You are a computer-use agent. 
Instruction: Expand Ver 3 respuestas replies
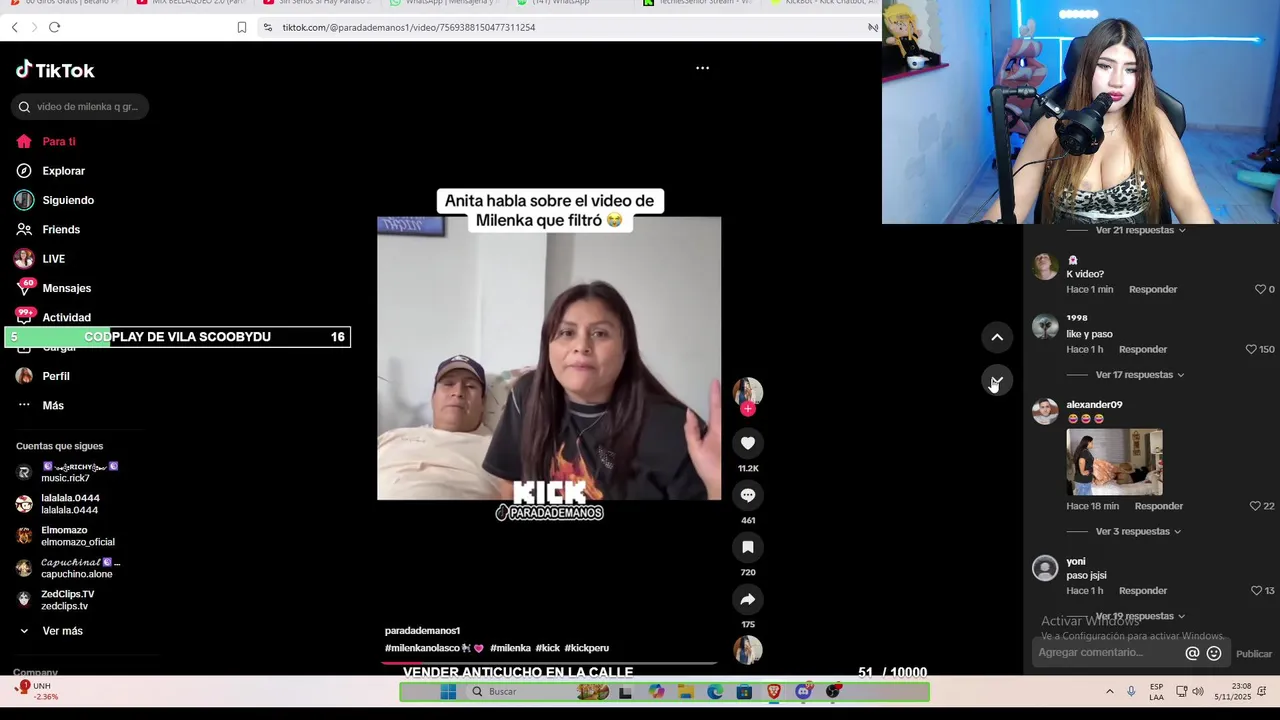[1138, 532]
